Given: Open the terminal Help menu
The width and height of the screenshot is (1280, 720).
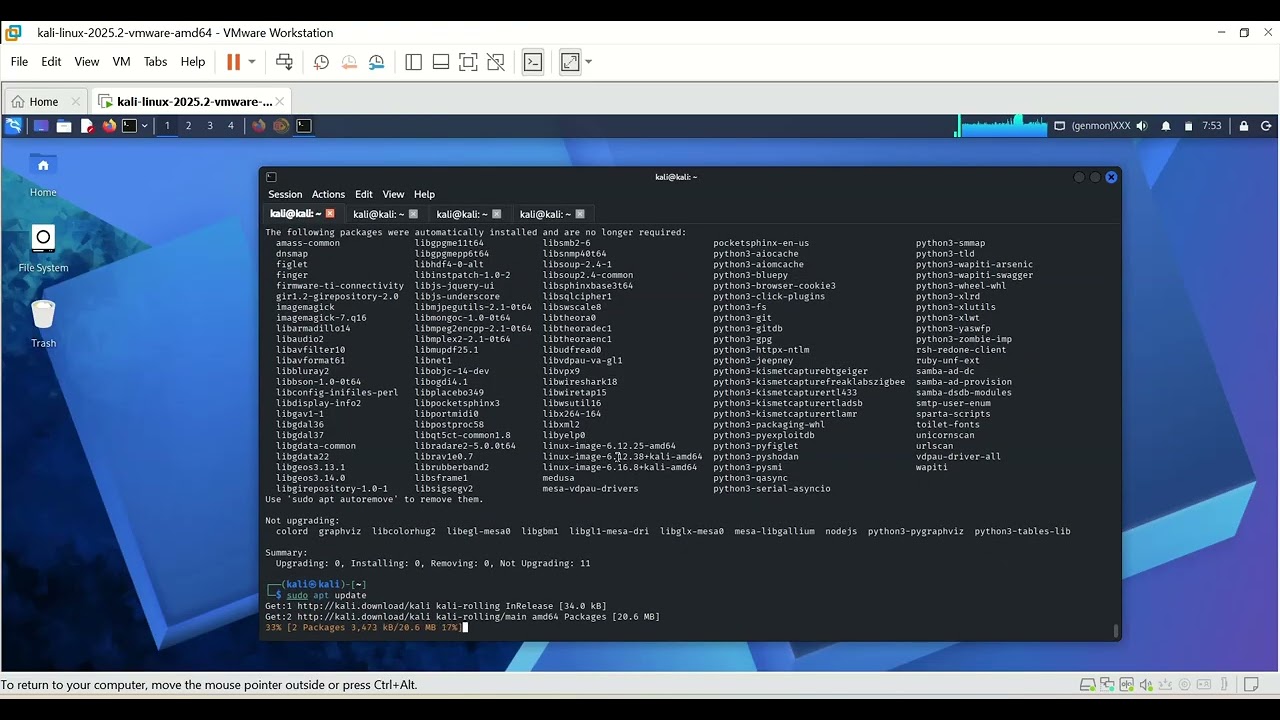Looking at the screenshot, I should (x=424, y=195).
